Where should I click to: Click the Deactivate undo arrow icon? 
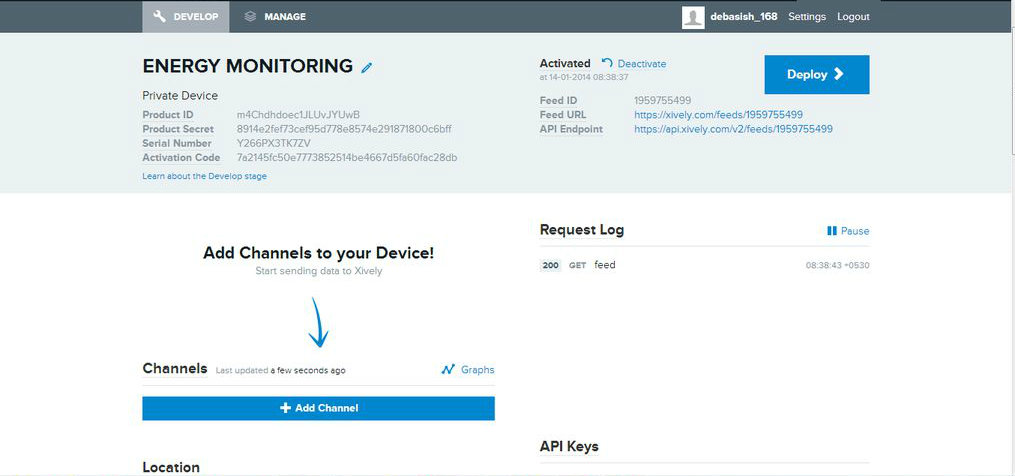(x=607, y=63)
